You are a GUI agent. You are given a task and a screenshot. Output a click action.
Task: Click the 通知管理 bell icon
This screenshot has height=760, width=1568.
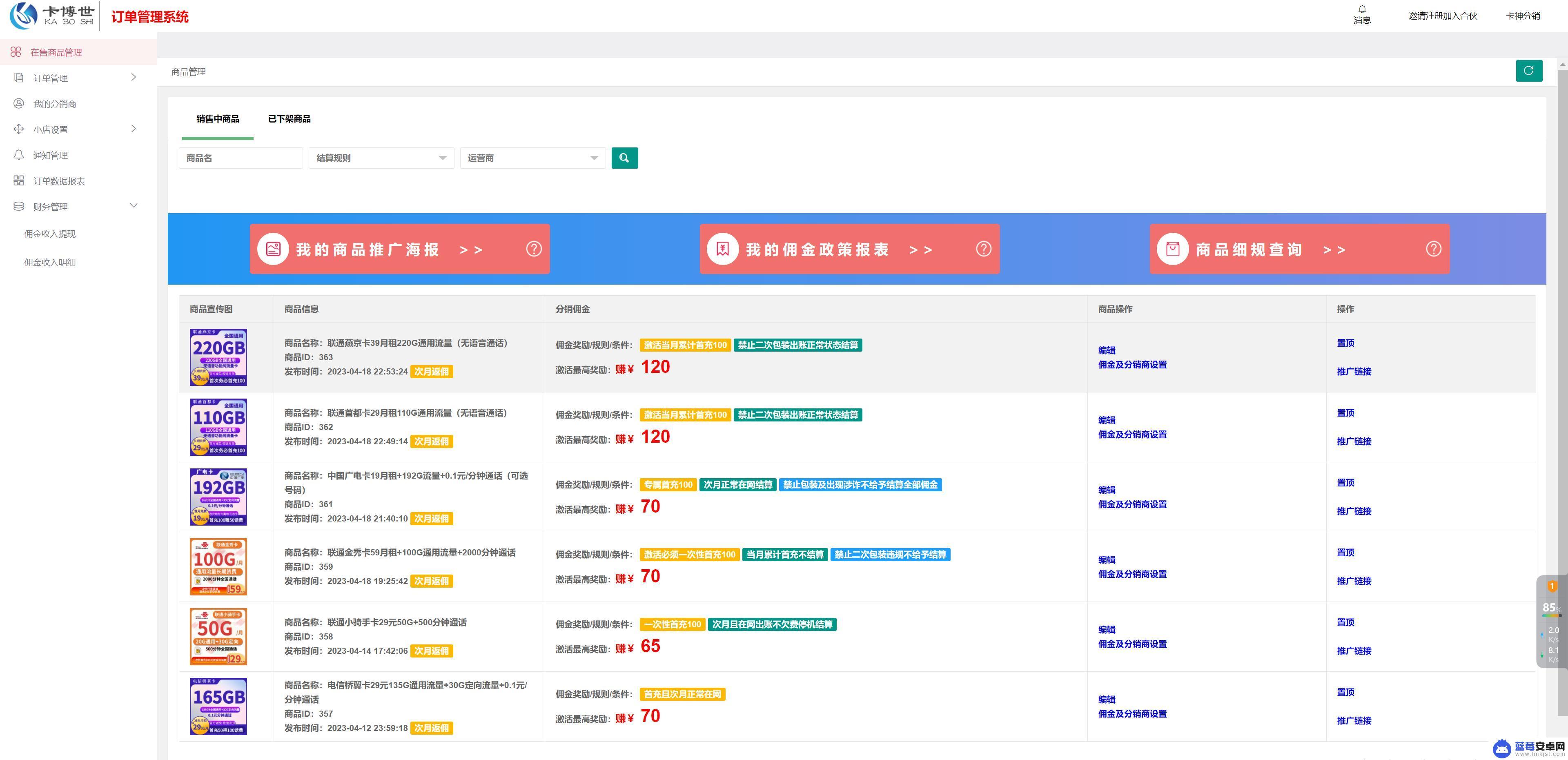click(19, 155)
